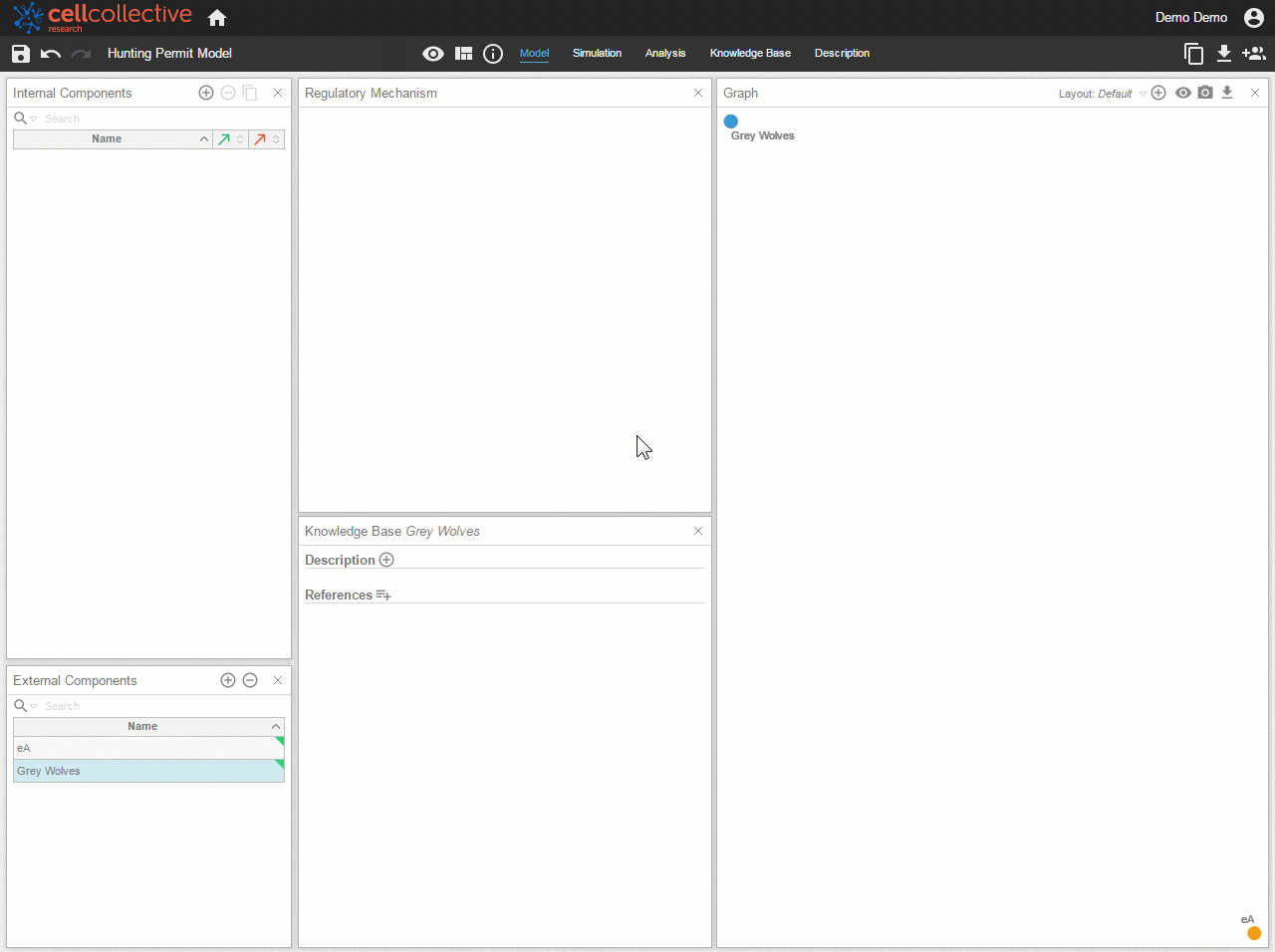Remove the selected external component
The height and width of the screenshot is (952, 1275).
[250, 680]
